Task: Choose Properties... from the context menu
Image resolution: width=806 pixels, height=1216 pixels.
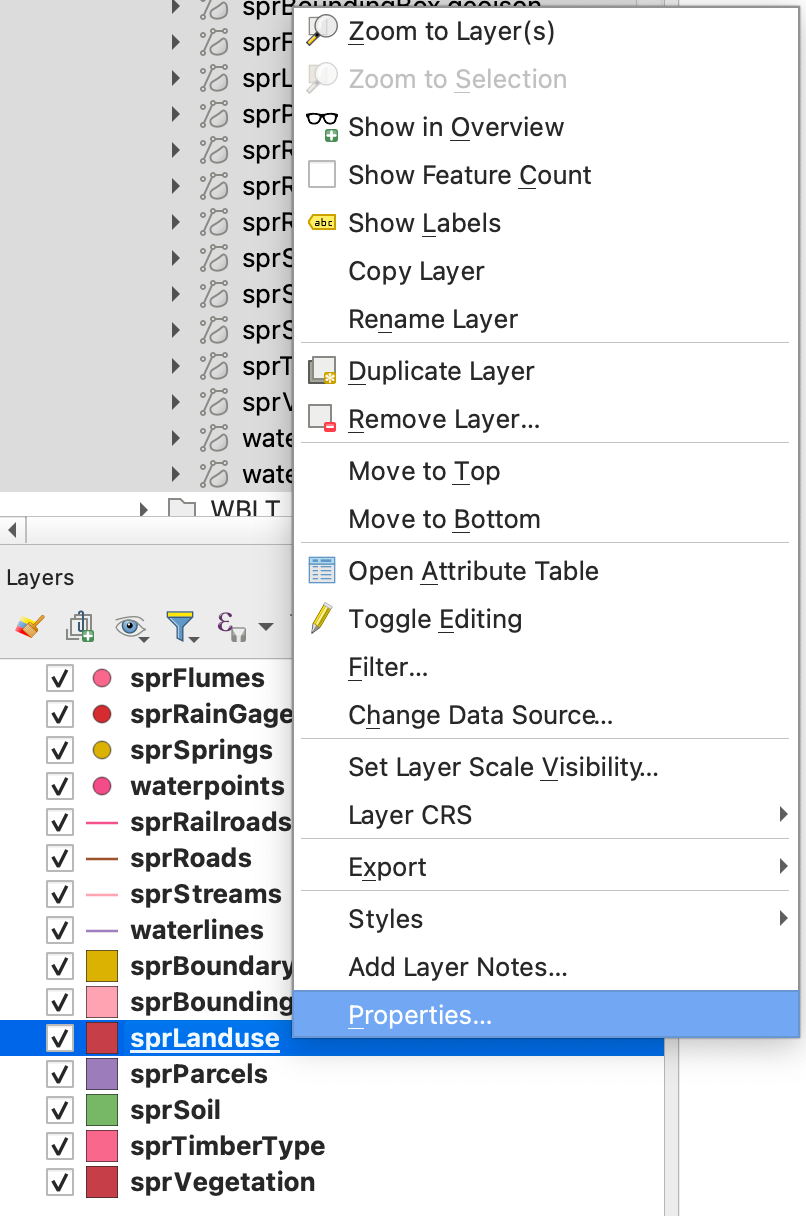Action: click(420, 1015)
